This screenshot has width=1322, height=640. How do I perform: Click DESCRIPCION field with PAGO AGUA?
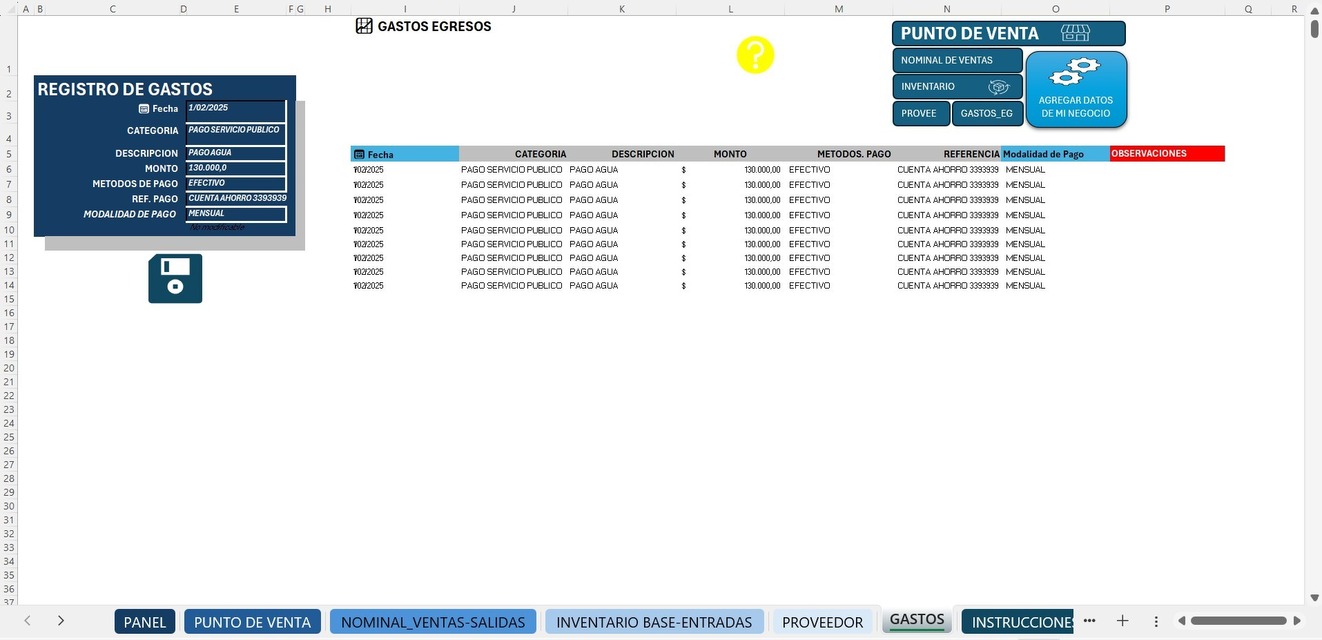point(236,154)
